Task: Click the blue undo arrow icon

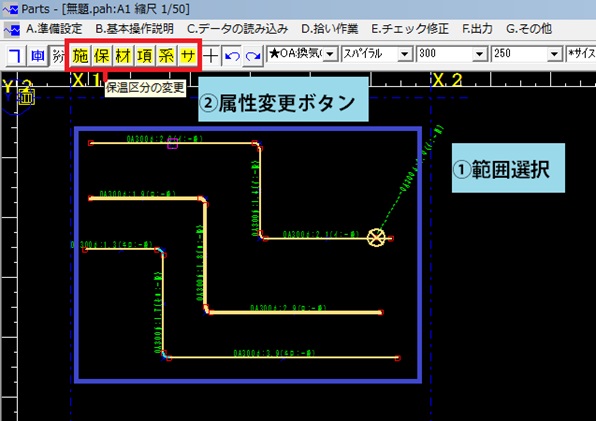Action: 231,56
